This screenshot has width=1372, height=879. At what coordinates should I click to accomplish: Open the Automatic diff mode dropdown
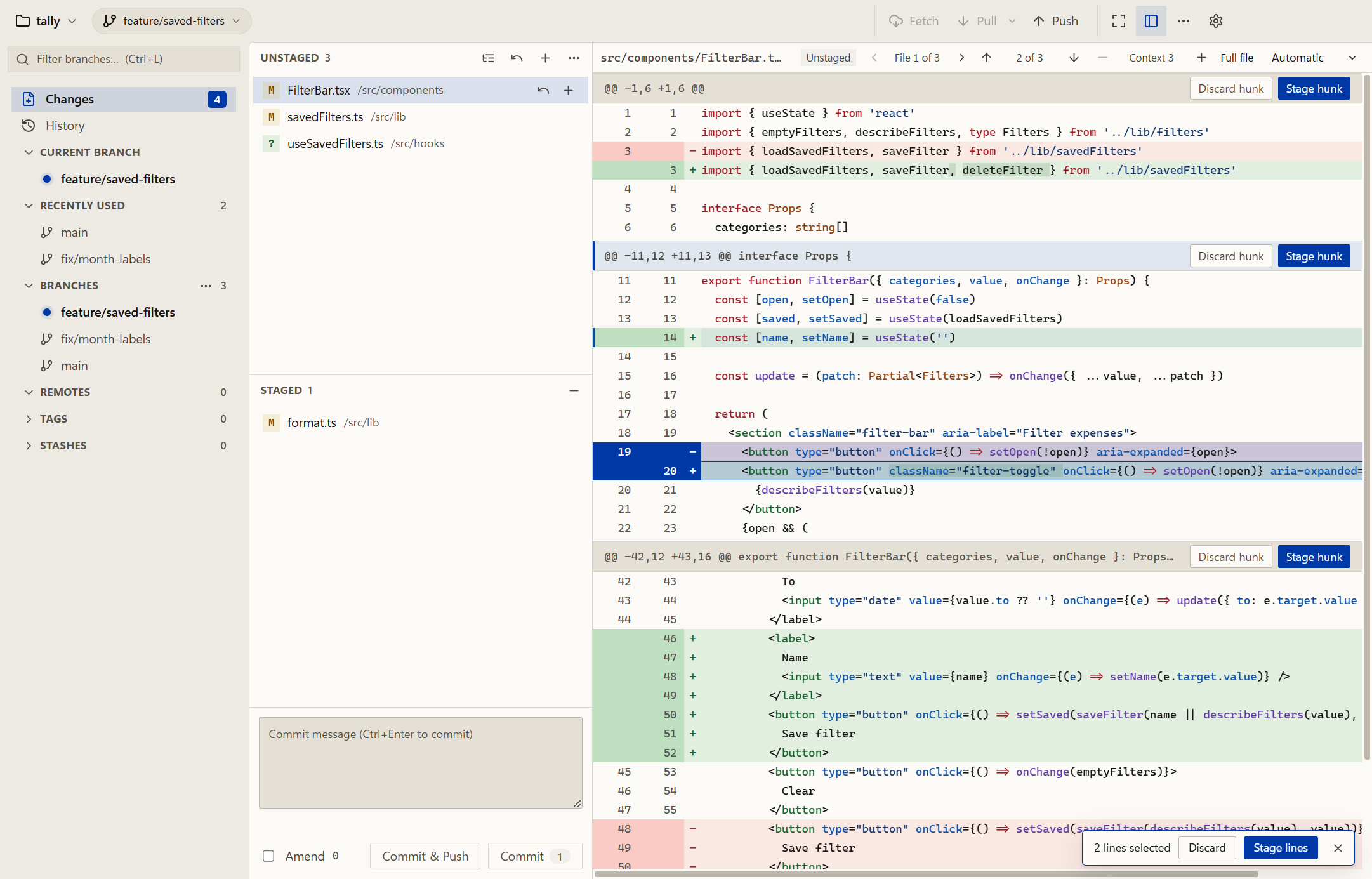[x=1313, y=58]
